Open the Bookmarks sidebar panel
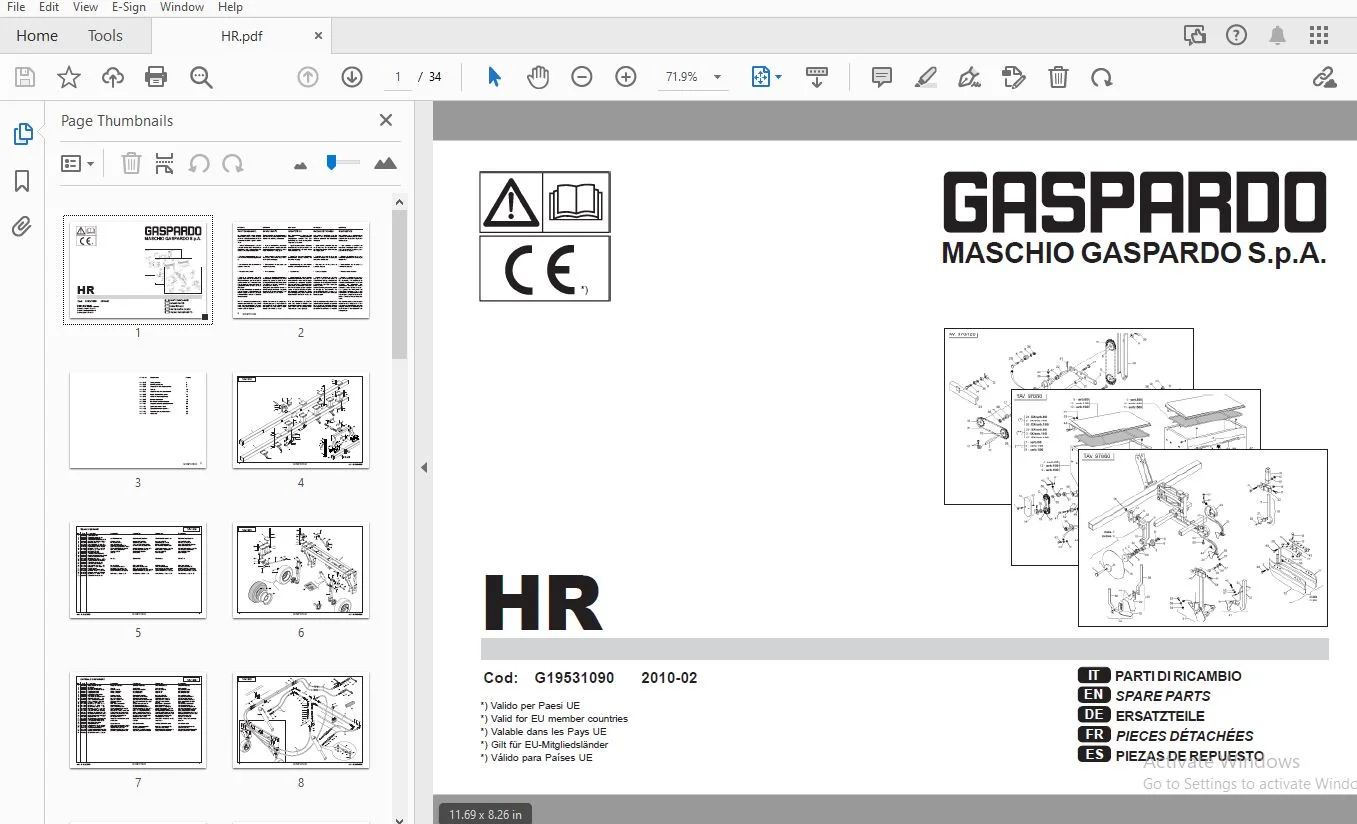This screenshot has width=1357, height=824. pos(22,181)
